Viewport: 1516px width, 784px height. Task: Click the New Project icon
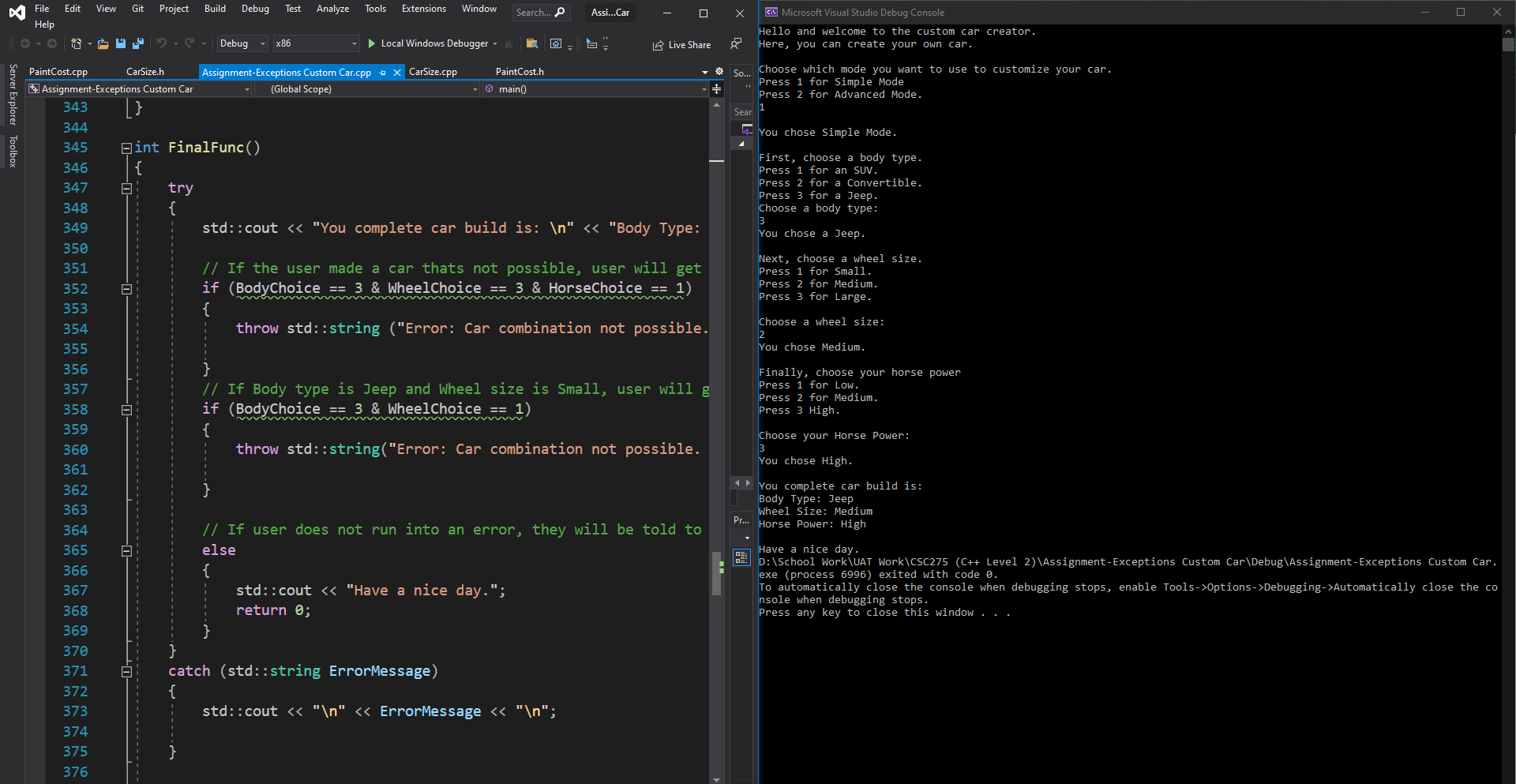[76, 43]
